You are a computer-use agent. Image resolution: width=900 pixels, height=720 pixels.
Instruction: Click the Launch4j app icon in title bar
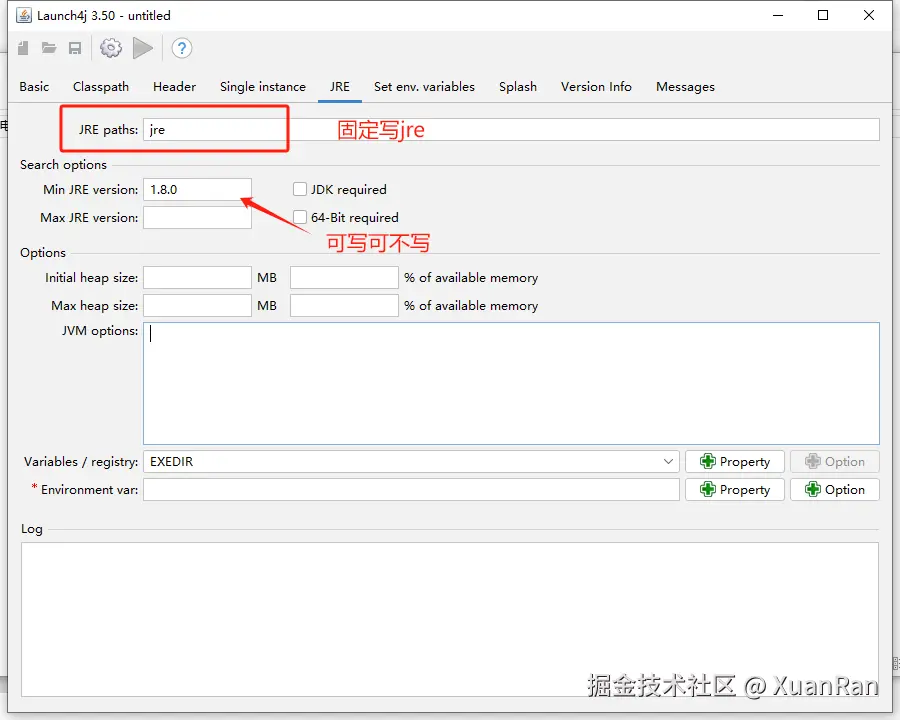(24, 16)
